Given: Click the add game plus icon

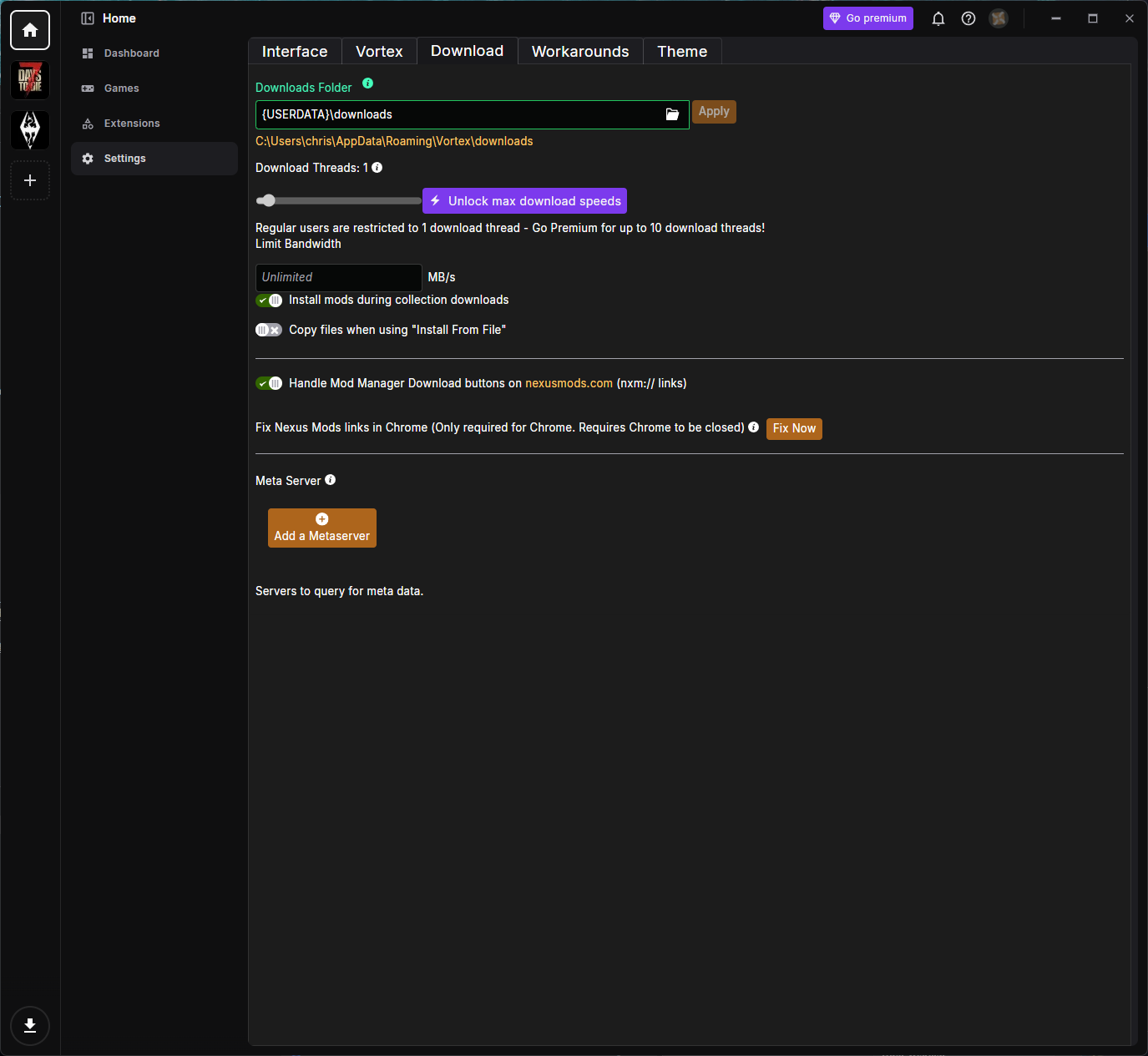Looking at the screenshot, I should click(30, 180).
